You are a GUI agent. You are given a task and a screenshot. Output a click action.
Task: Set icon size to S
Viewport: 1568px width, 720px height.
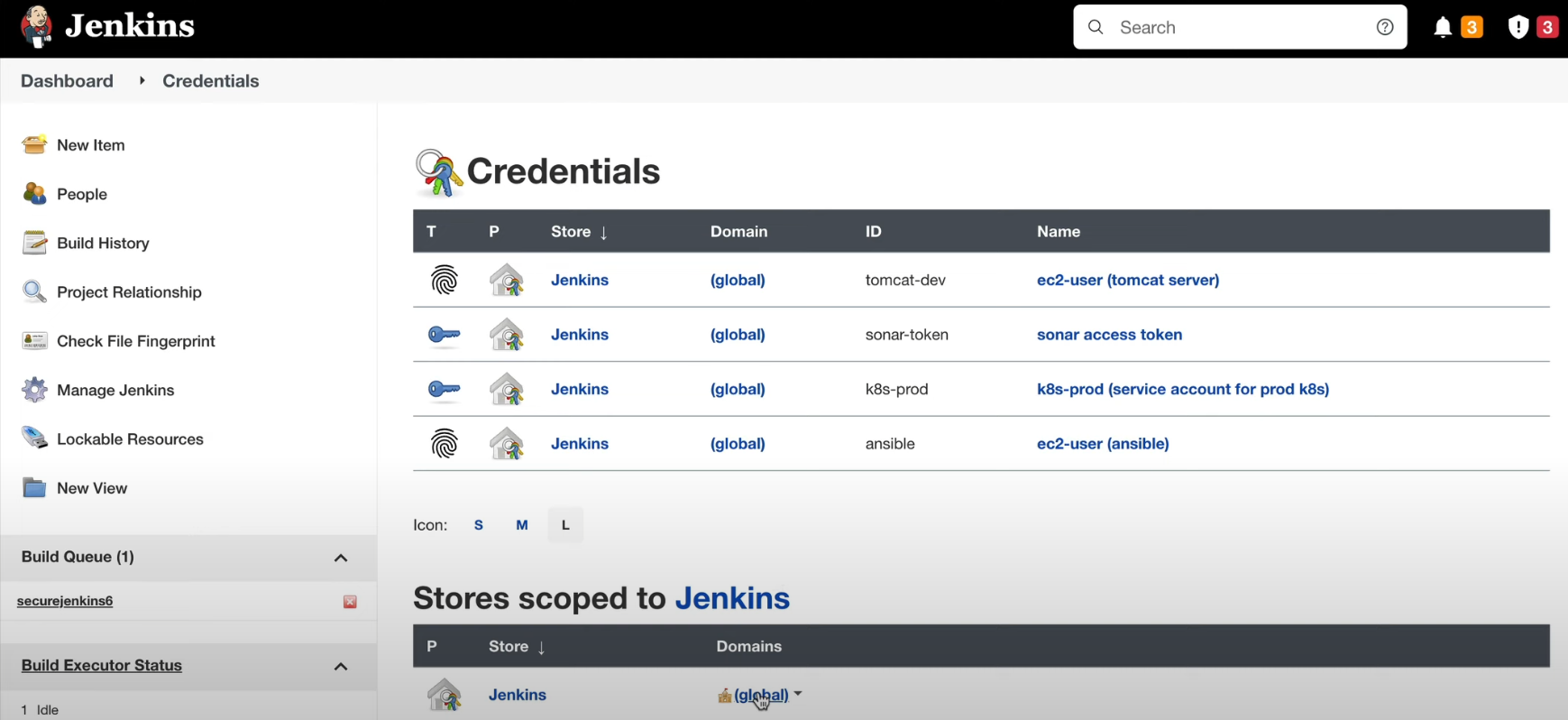(x=479, y=525)
